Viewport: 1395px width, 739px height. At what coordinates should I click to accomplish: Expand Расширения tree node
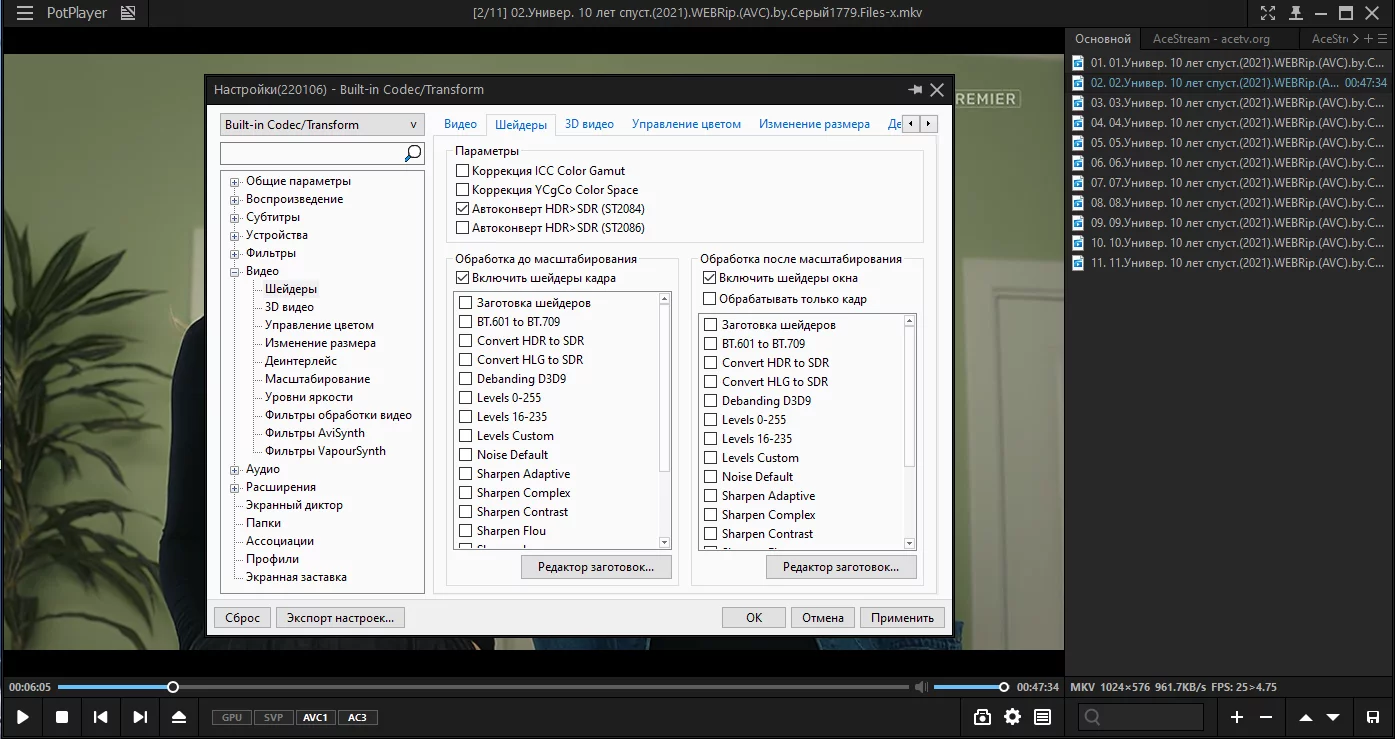pyautogui.click(x=235, y=488)
